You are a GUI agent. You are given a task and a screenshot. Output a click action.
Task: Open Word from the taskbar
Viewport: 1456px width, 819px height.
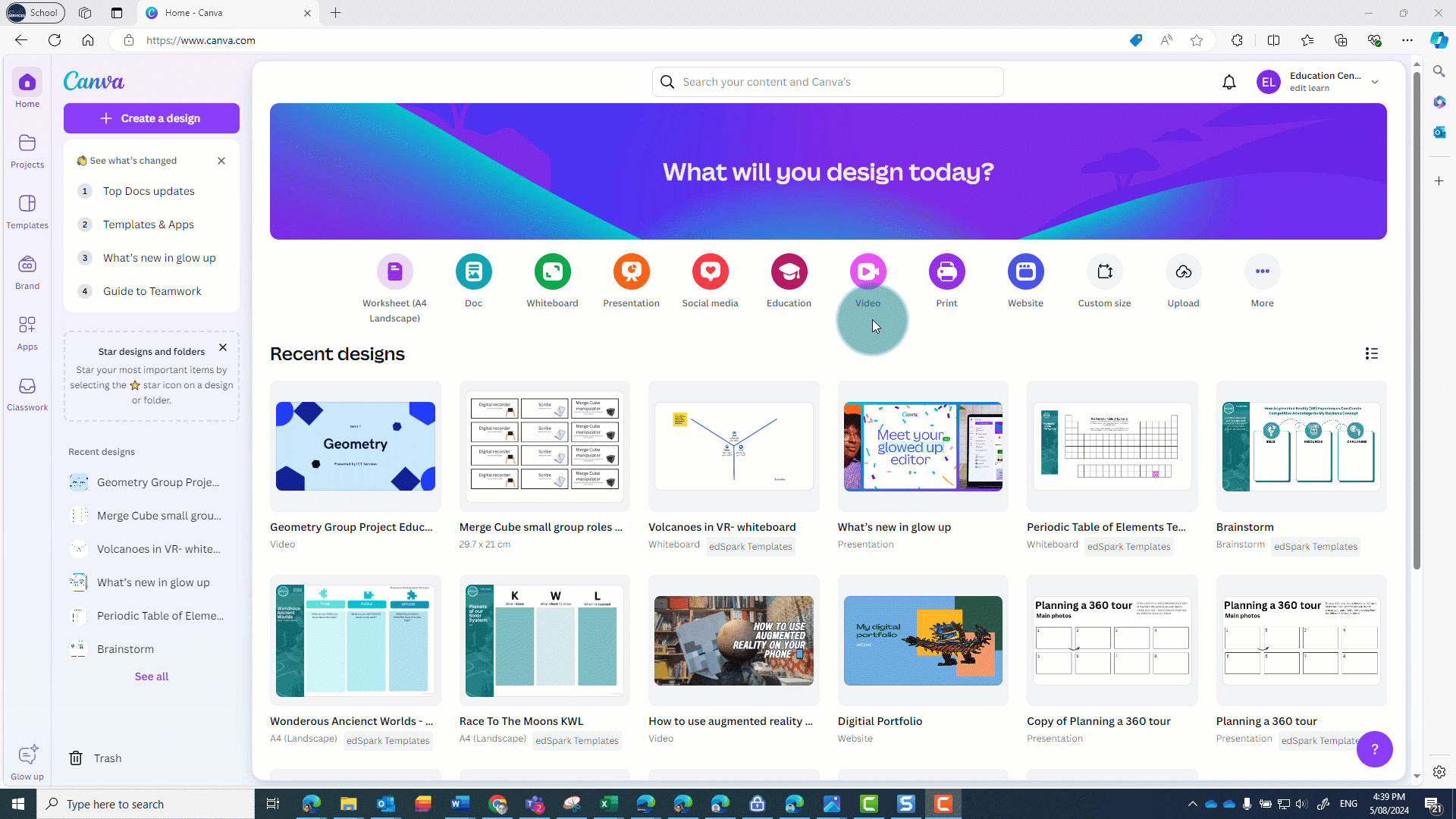point(460,804)
